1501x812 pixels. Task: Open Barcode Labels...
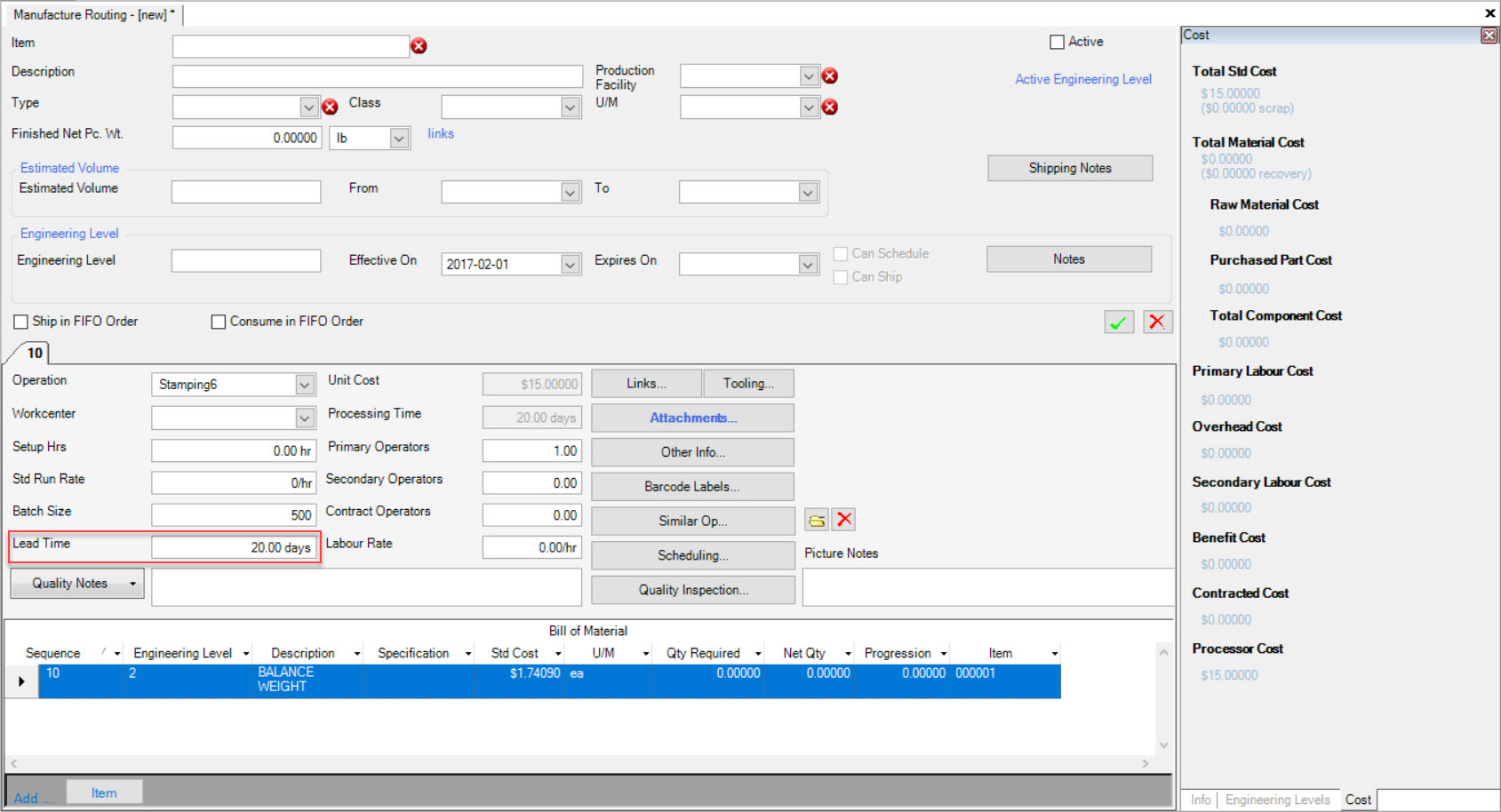(692, 487)
